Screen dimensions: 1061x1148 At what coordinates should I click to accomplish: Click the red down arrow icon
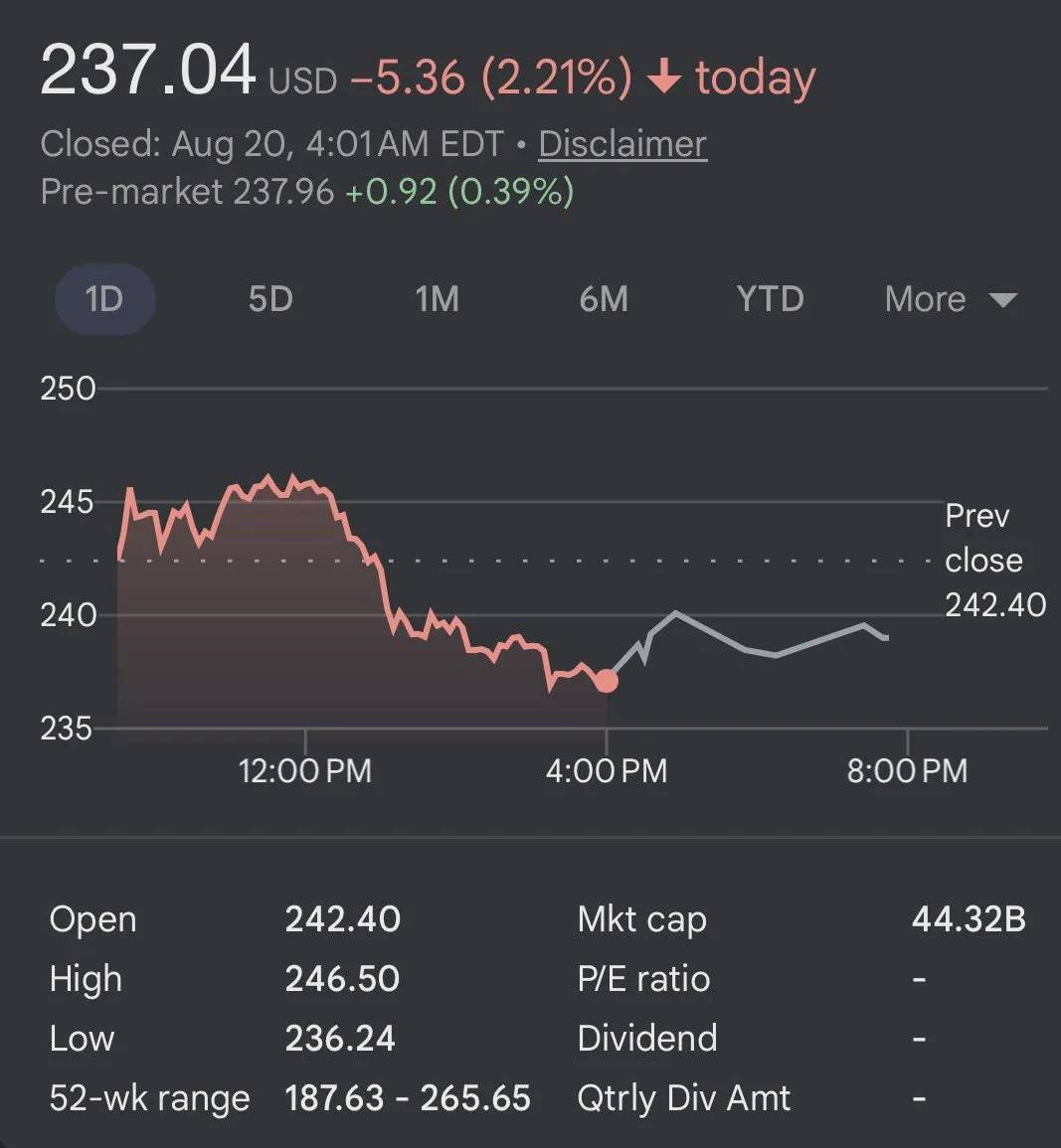point(664,77)
